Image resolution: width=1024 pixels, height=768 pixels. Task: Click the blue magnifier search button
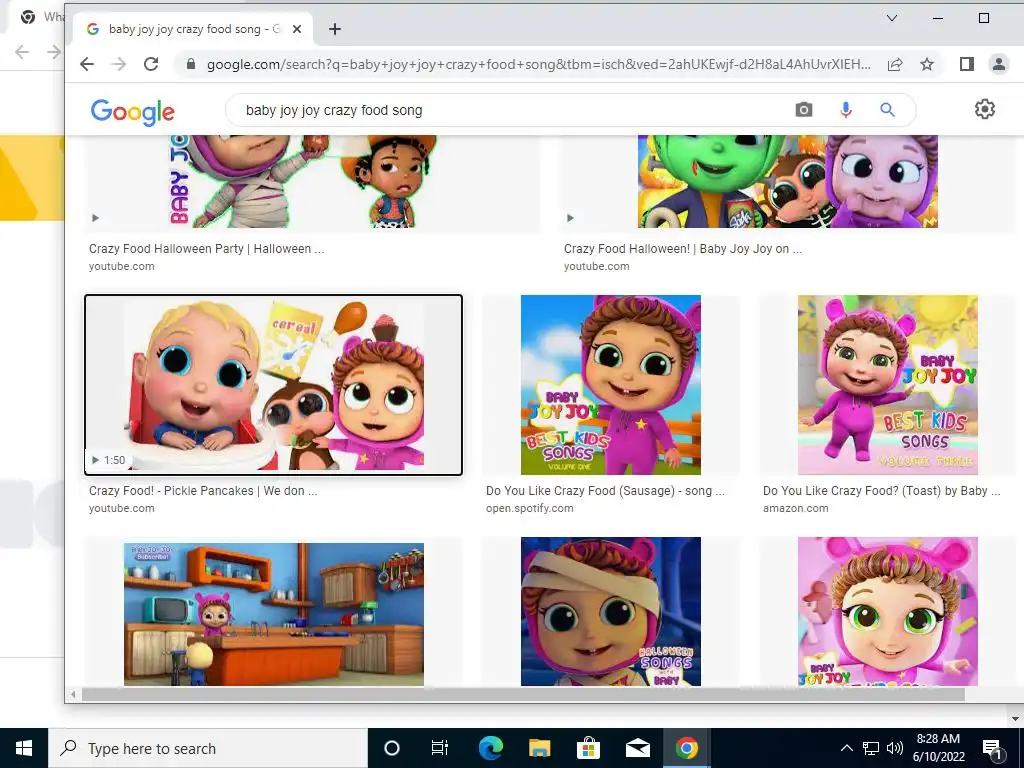coord(887,110)
